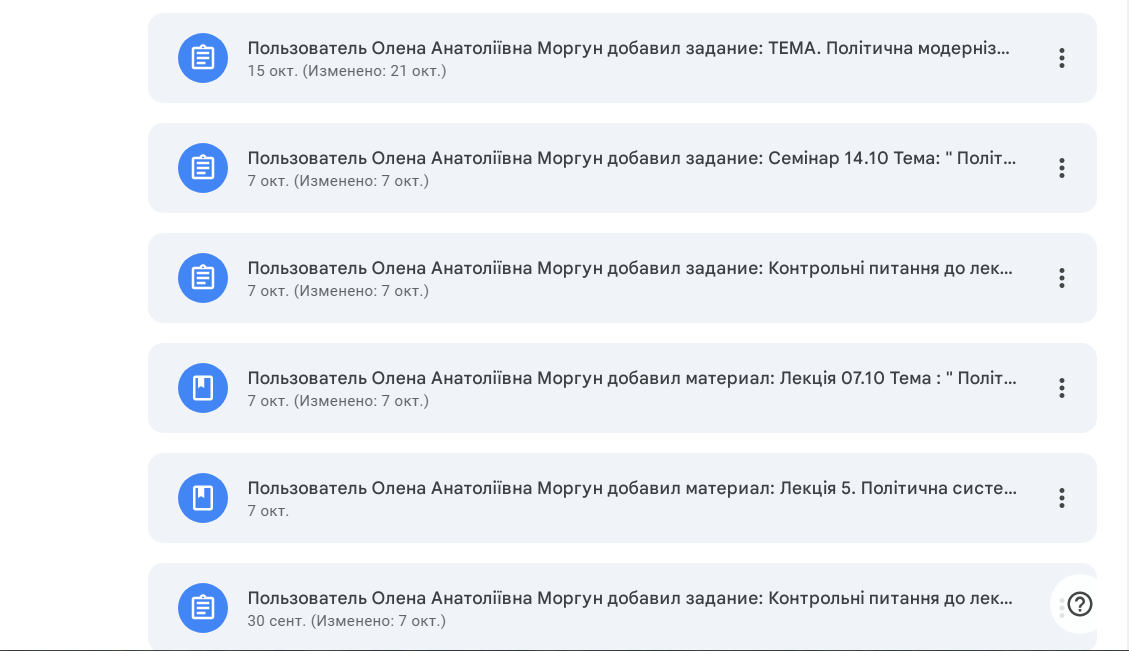Open Контрольні питання assignment dated 30 сент.
This screenshot has height=651, width=1129.
click(630, 598)
